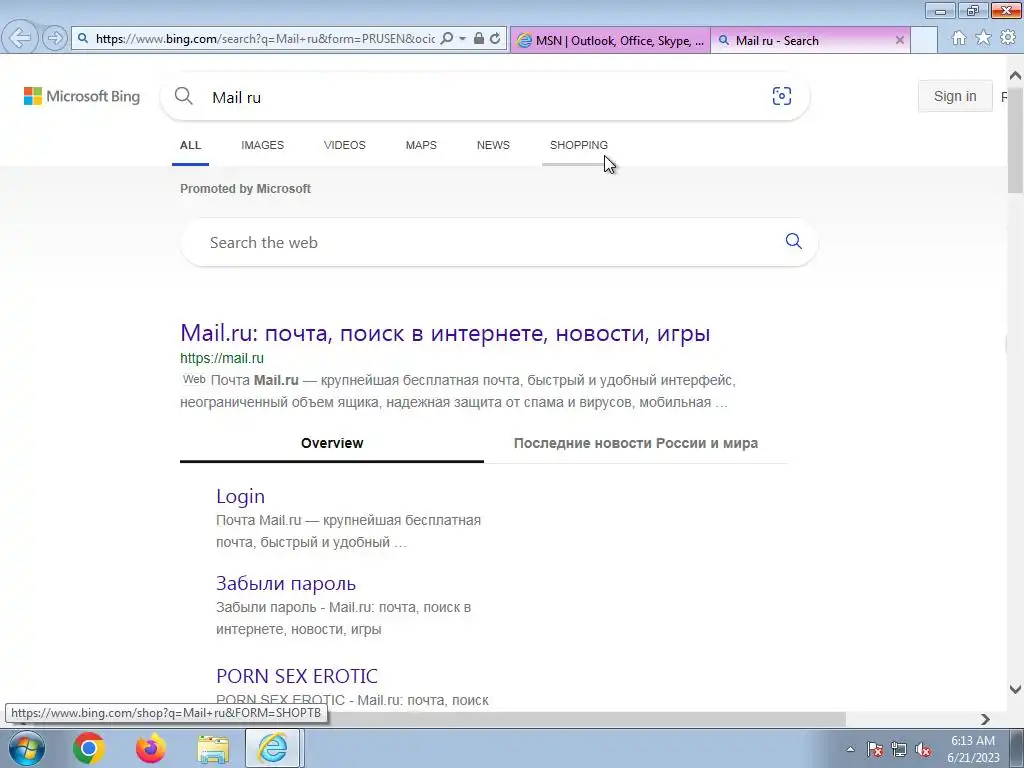Select Последние новости России и мира tab
This screenshot has height=768, width=1024.
coord(636,443)
